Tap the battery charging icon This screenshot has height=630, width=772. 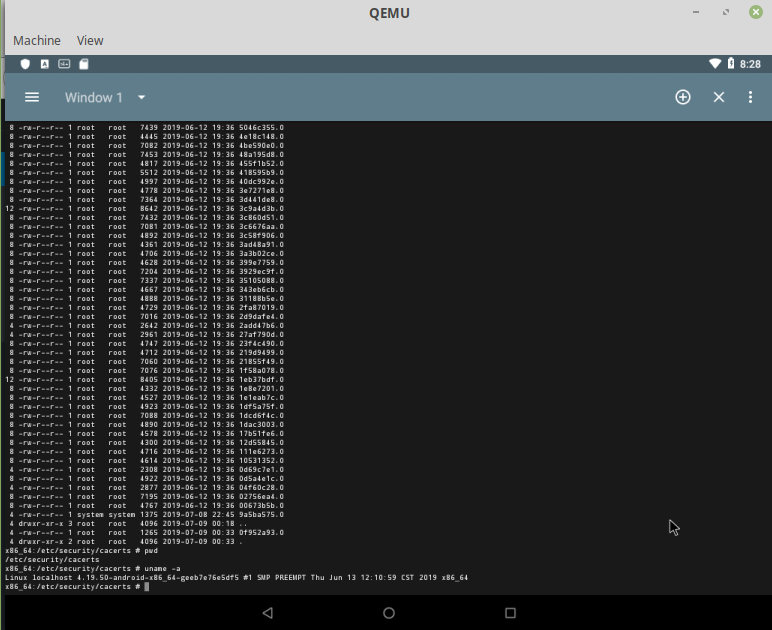[731, 63]
